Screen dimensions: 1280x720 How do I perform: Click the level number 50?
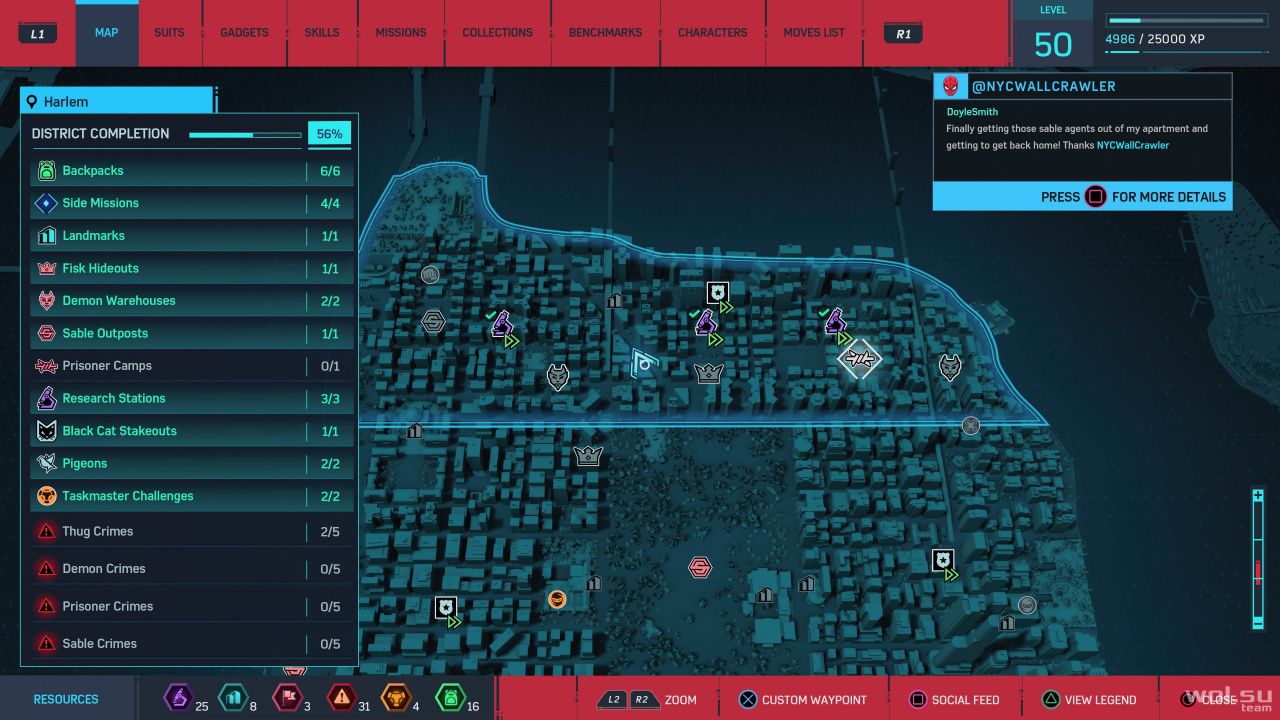[x=1052, y=45]
